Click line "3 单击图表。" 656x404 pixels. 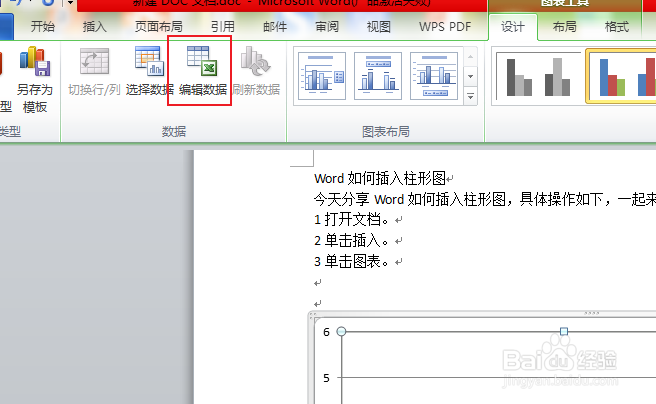[x=352, y=261]
